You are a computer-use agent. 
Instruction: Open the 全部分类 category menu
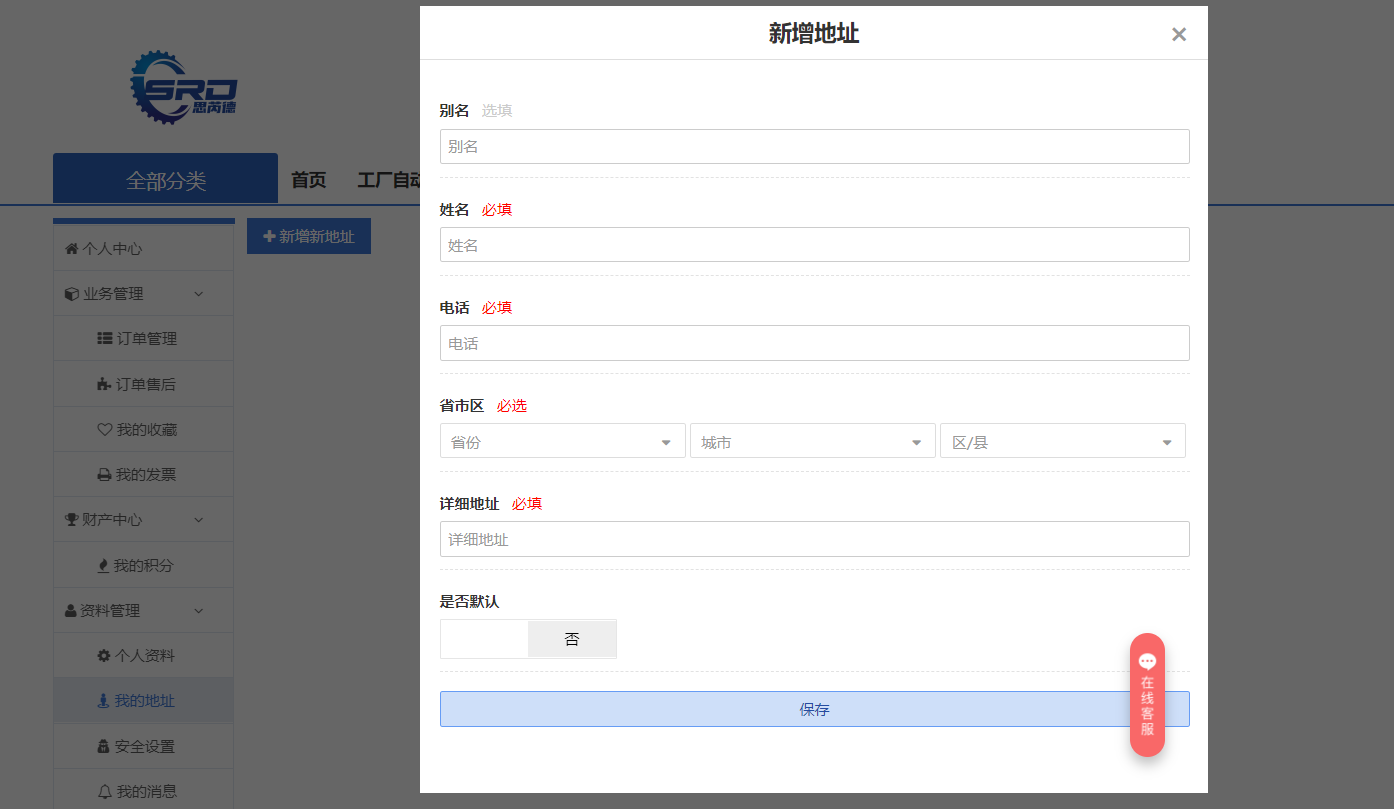(165, 181)
